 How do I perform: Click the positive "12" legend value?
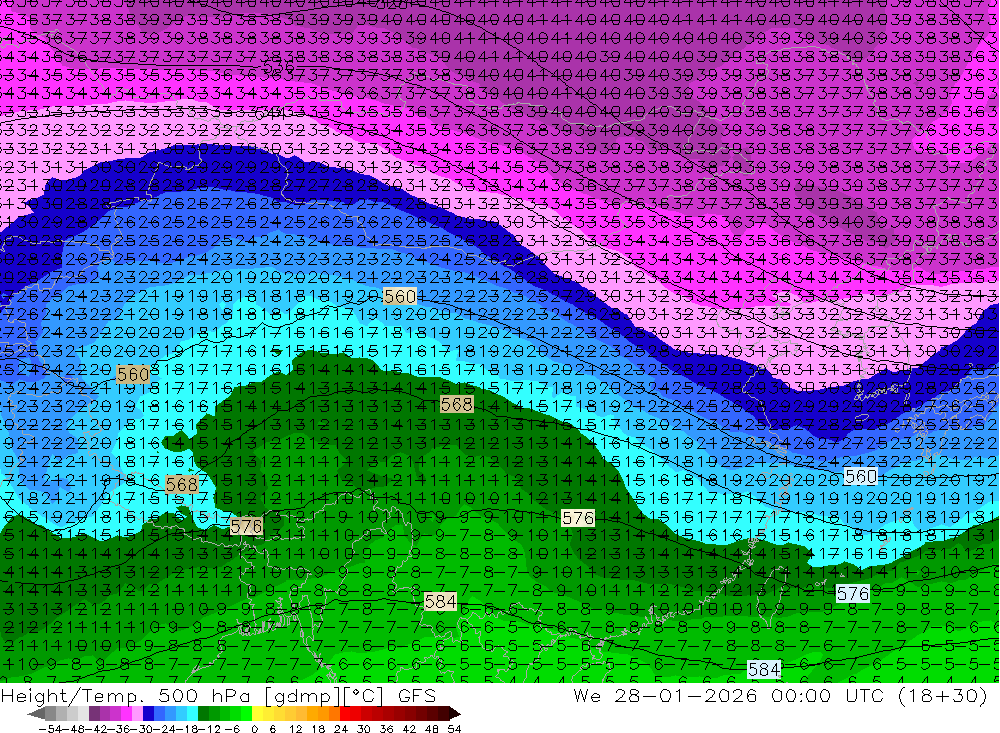(296, 729)
